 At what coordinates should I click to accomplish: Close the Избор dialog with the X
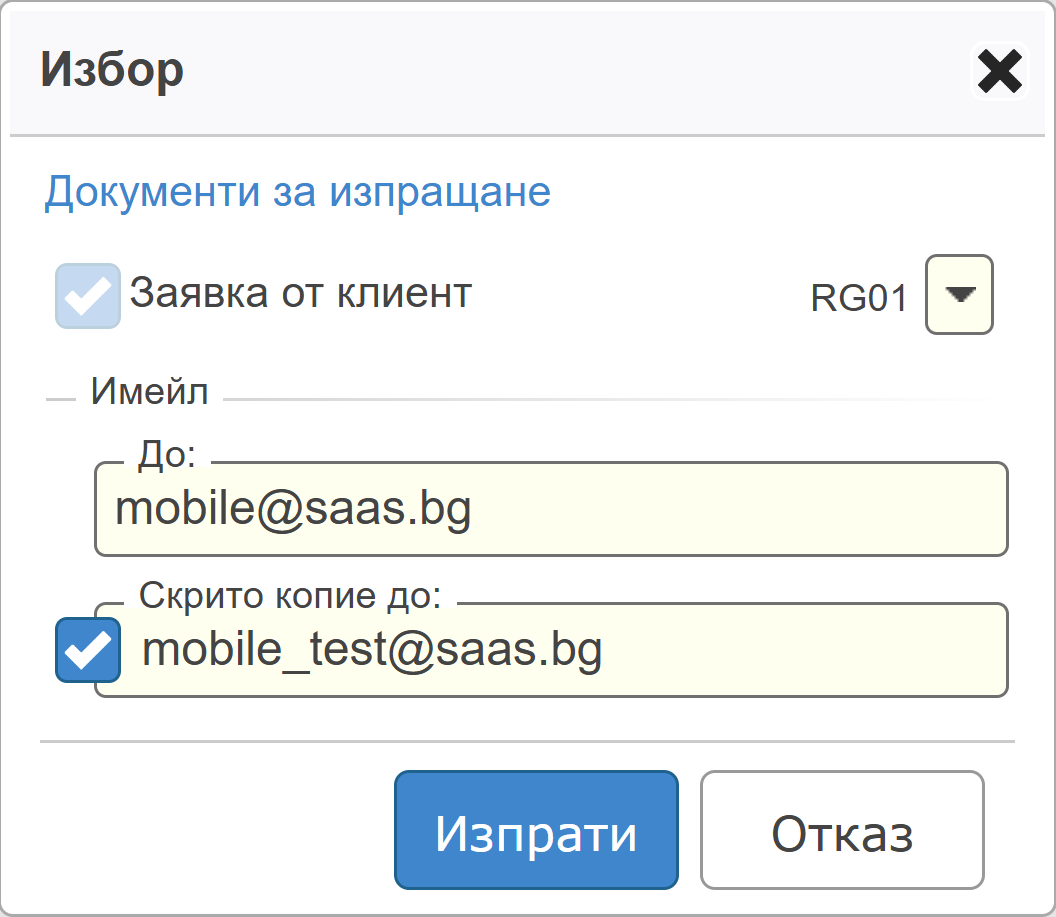pyautogui.click(x=999, y=72)
